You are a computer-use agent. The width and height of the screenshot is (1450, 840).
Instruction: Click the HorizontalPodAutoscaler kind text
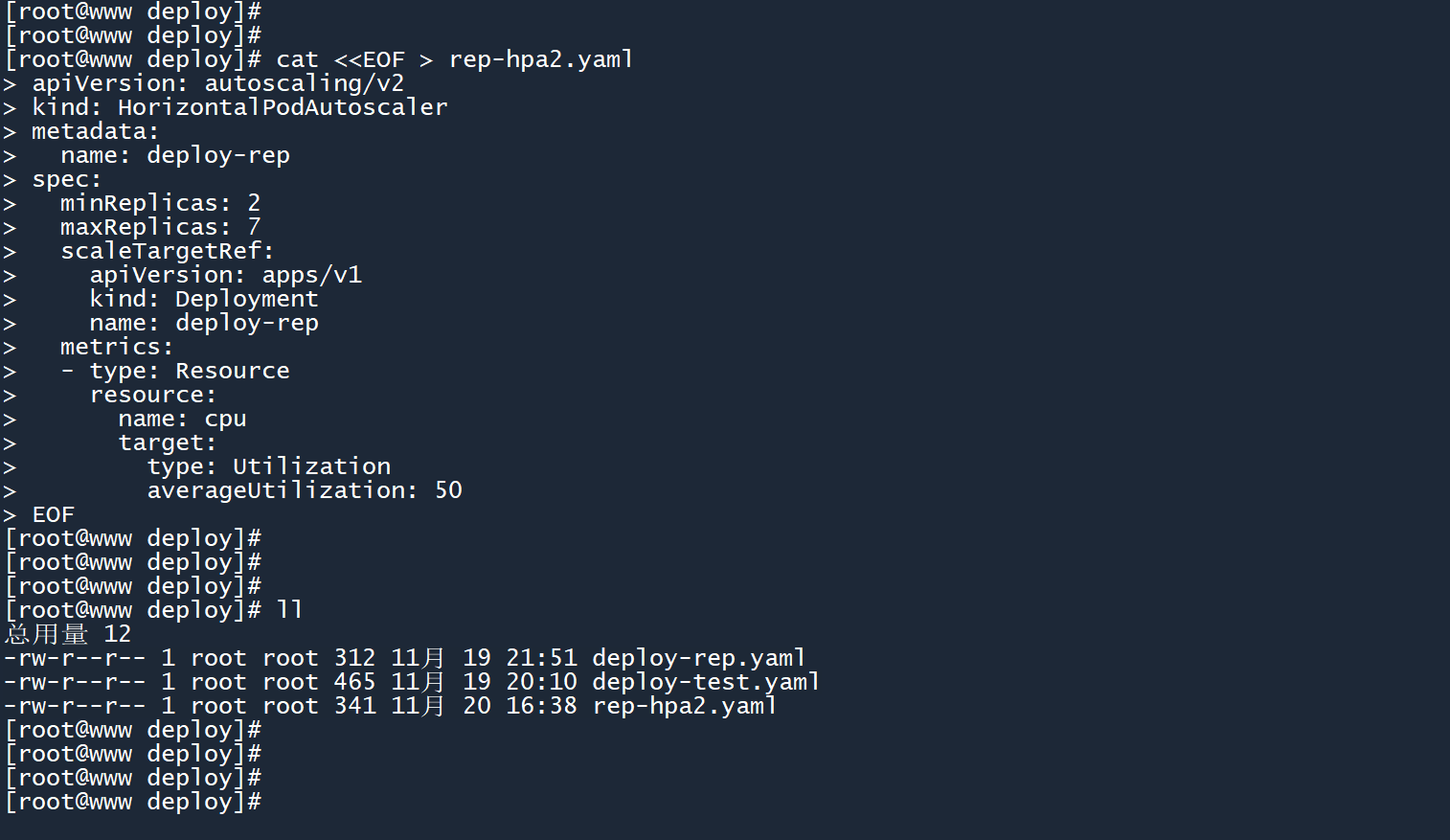[x=283, y=107]
